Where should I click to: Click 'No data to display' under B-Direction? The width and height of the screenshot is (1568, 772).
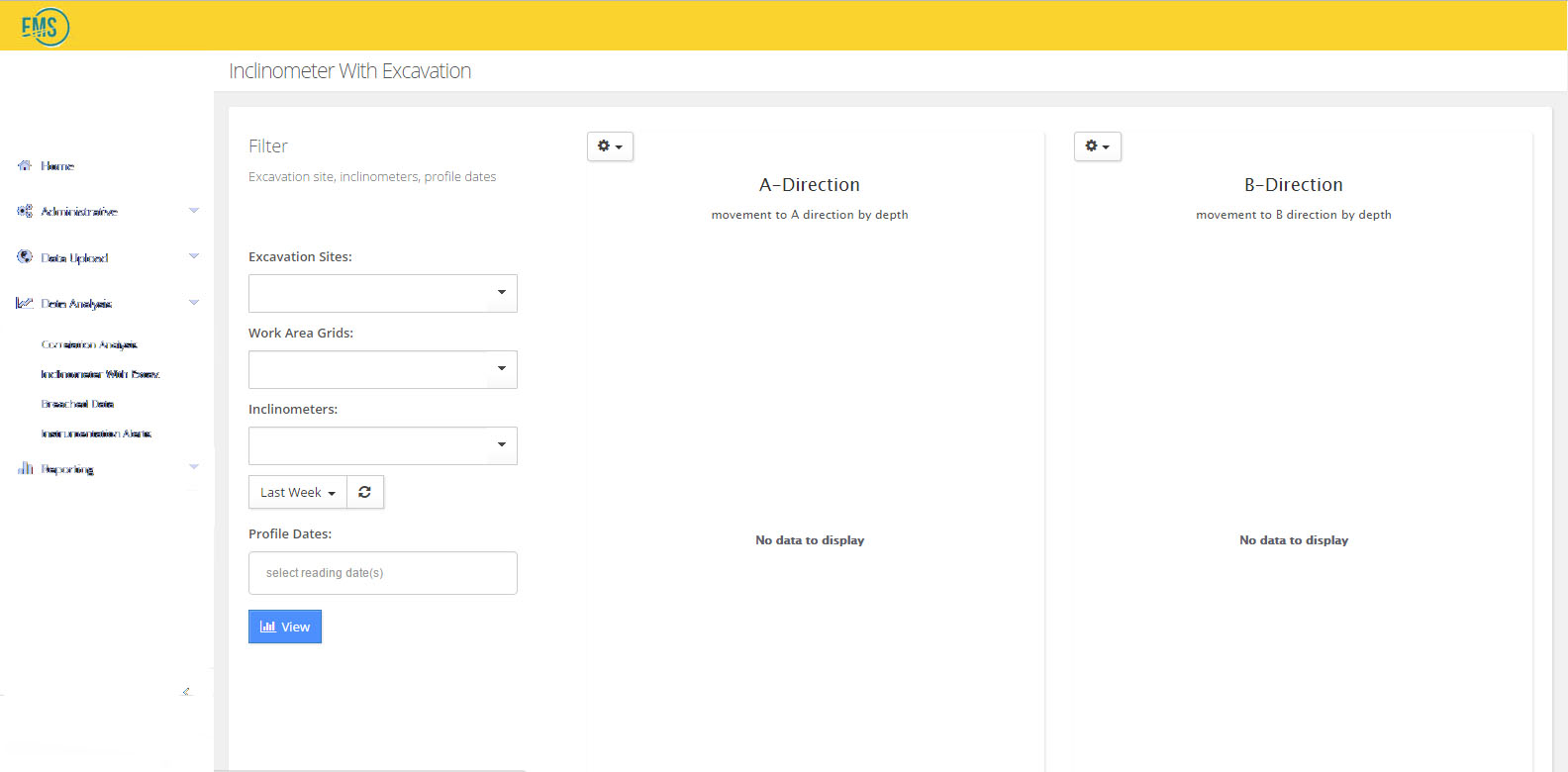tap(1294, 540)
